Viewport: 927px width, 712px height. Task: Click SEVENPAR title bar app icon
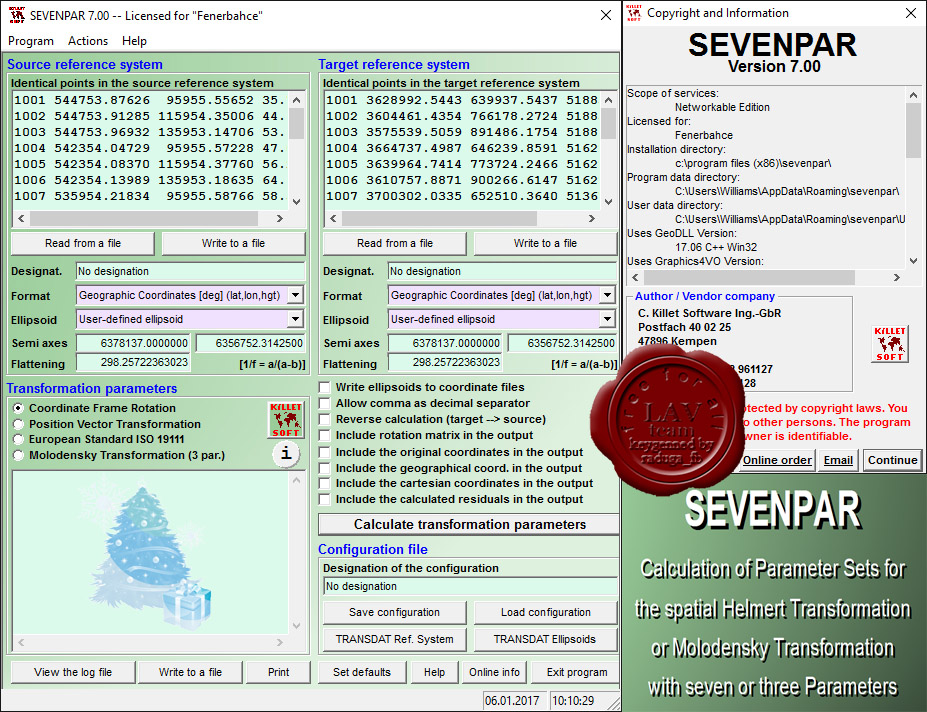click(x=17, y=15)
